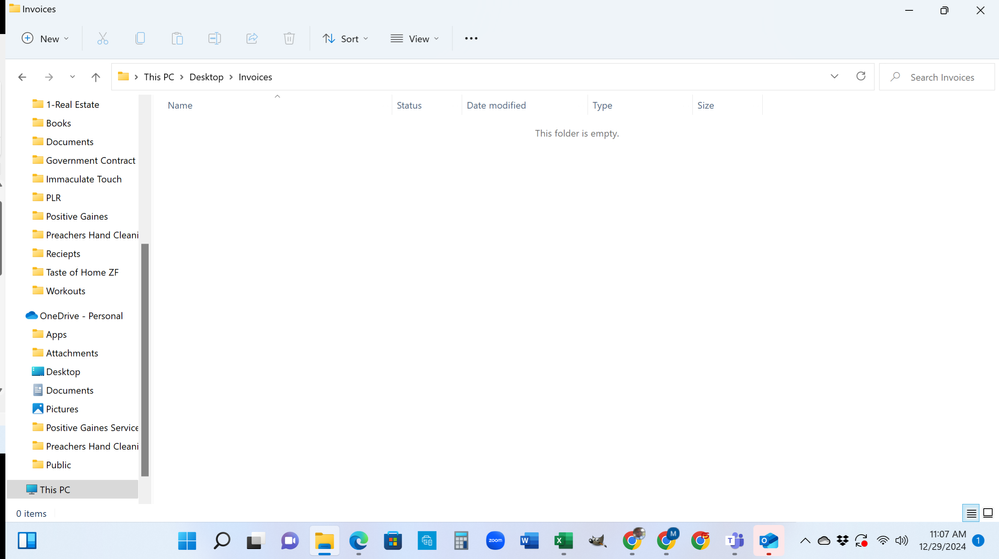
Task: Open Excel from taskbar
Action: (564, 541)
